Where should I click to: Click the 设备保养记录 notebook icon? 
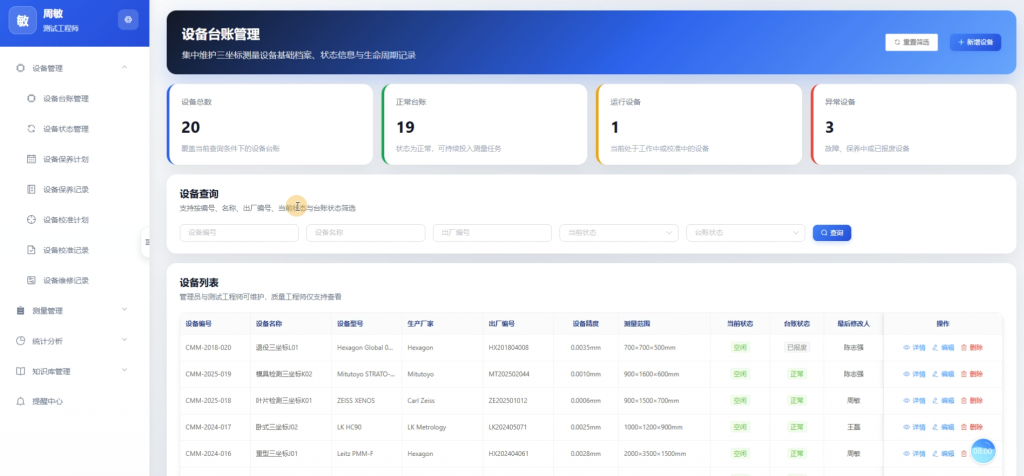31,189
